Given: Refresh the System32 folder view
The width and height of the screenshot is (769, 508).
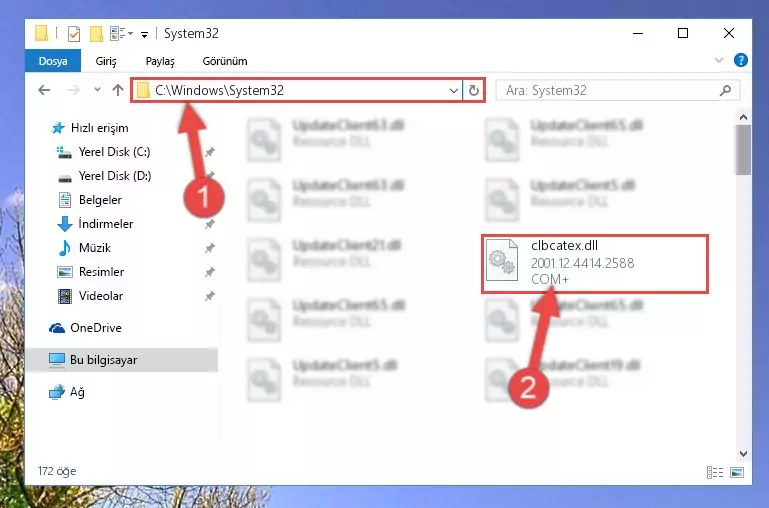Looking at the screenshot, I should coord(473,91).
